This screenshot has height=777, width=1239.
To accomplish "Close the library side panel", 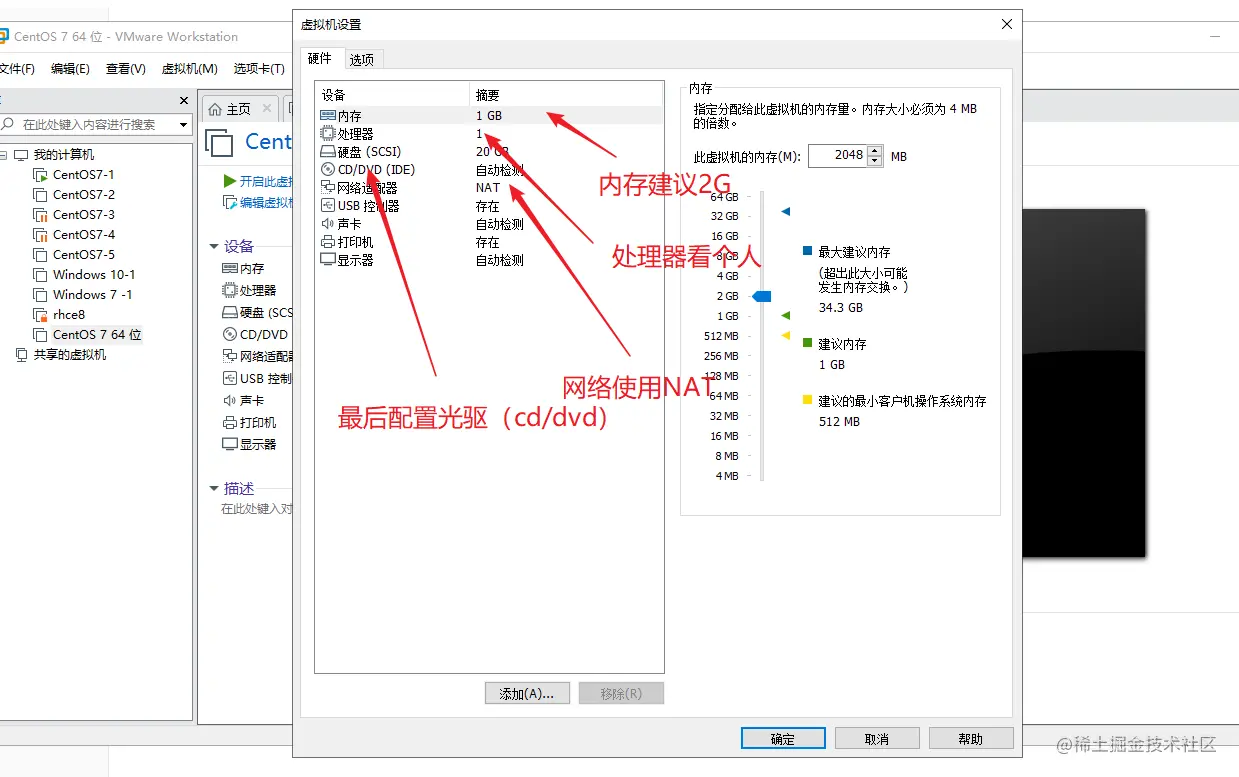I will pos(184,100).
